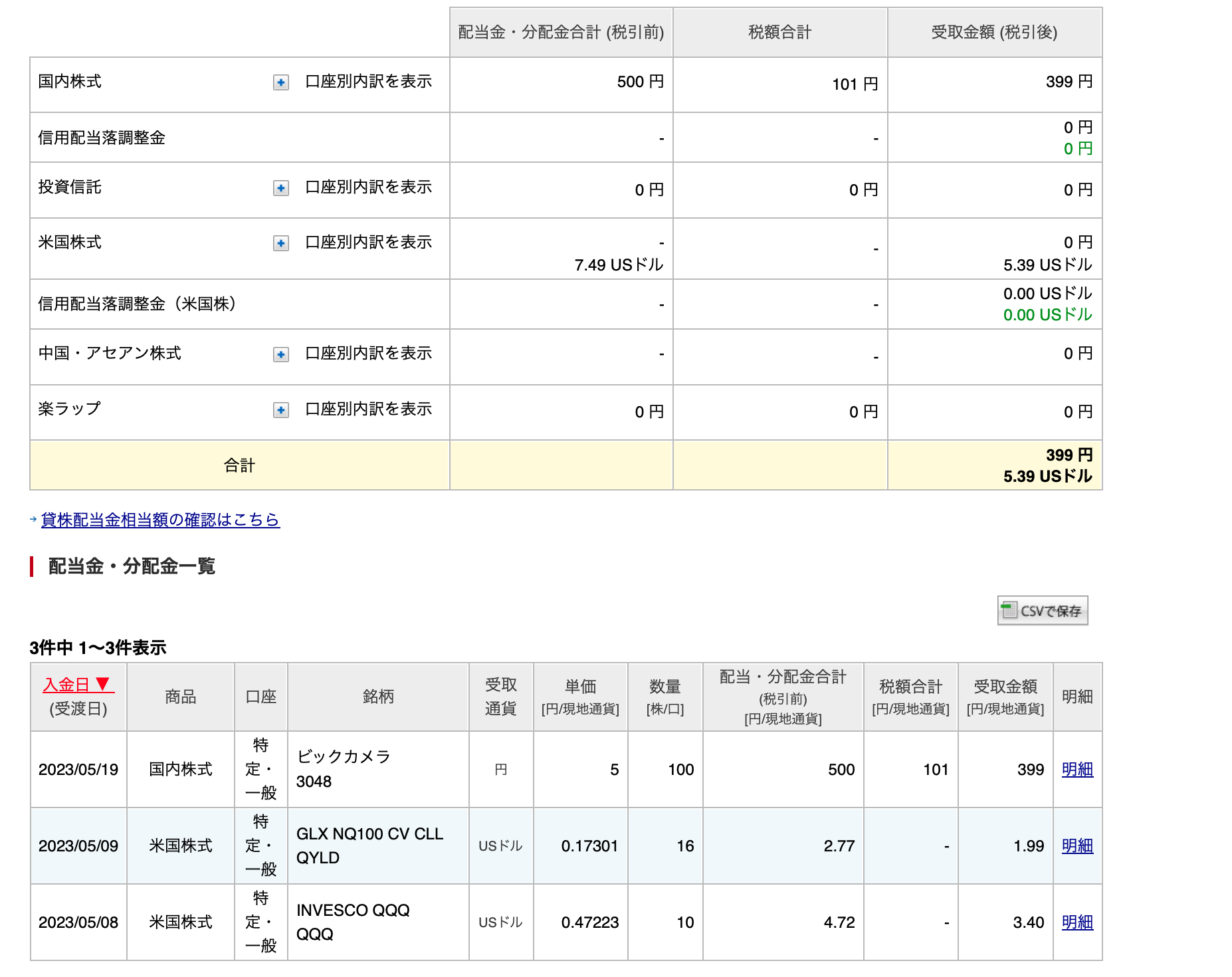Click the 信用配当落調整金（米国株） row label
1232x977 pixels.
coord(137,304)
